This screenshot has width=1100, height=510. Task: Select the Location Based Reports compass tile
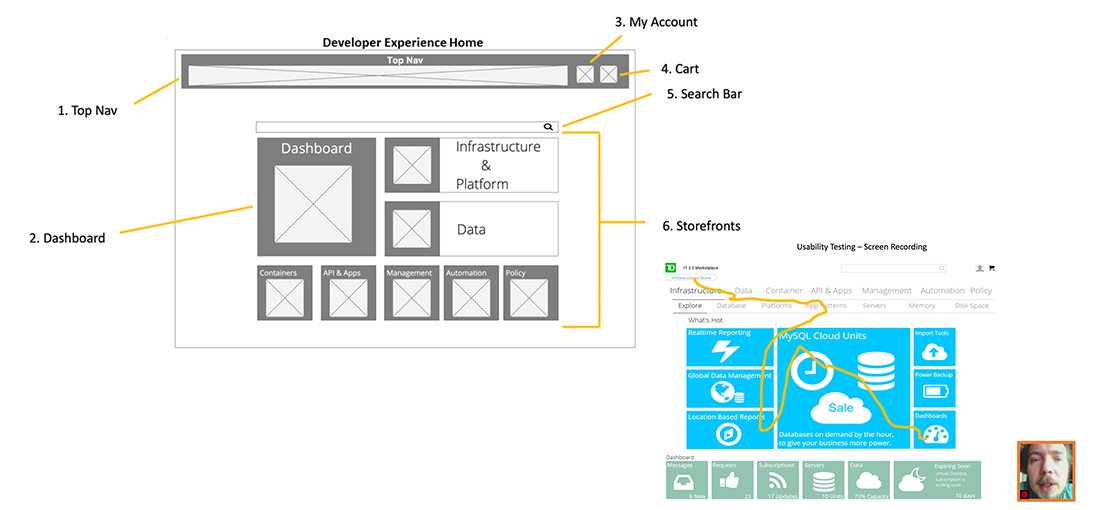[x=729, y=429]
